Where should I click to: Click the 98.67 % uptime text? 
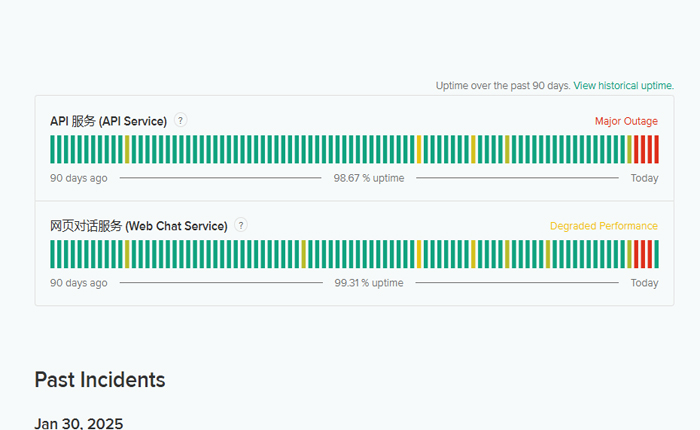point(368,178)
